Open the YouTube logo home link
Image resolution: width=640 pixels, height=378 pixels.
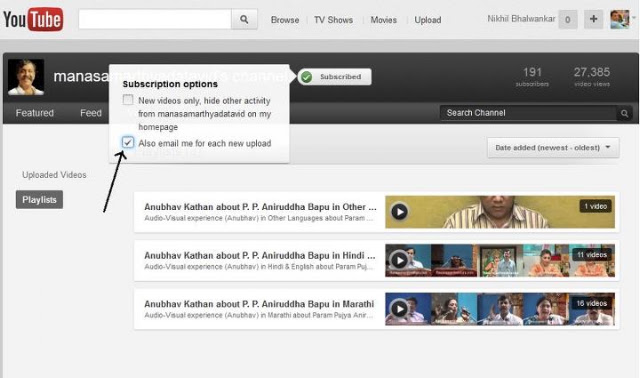(x=33, y=19)
